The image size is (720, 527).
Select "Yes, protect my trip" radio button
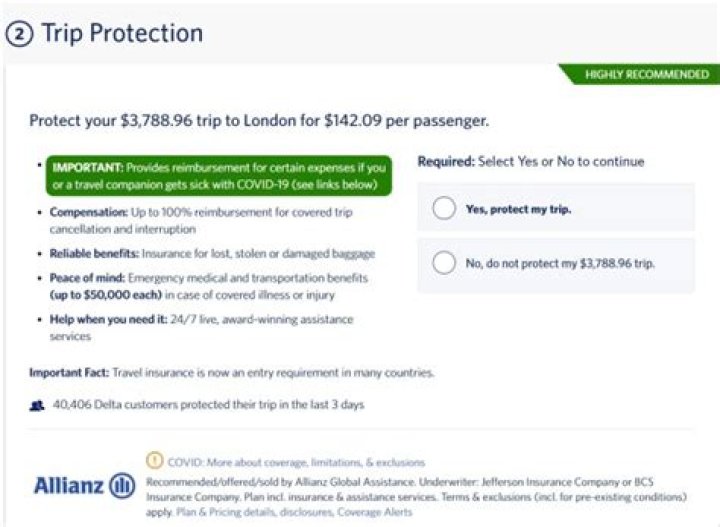pos(444,209)
